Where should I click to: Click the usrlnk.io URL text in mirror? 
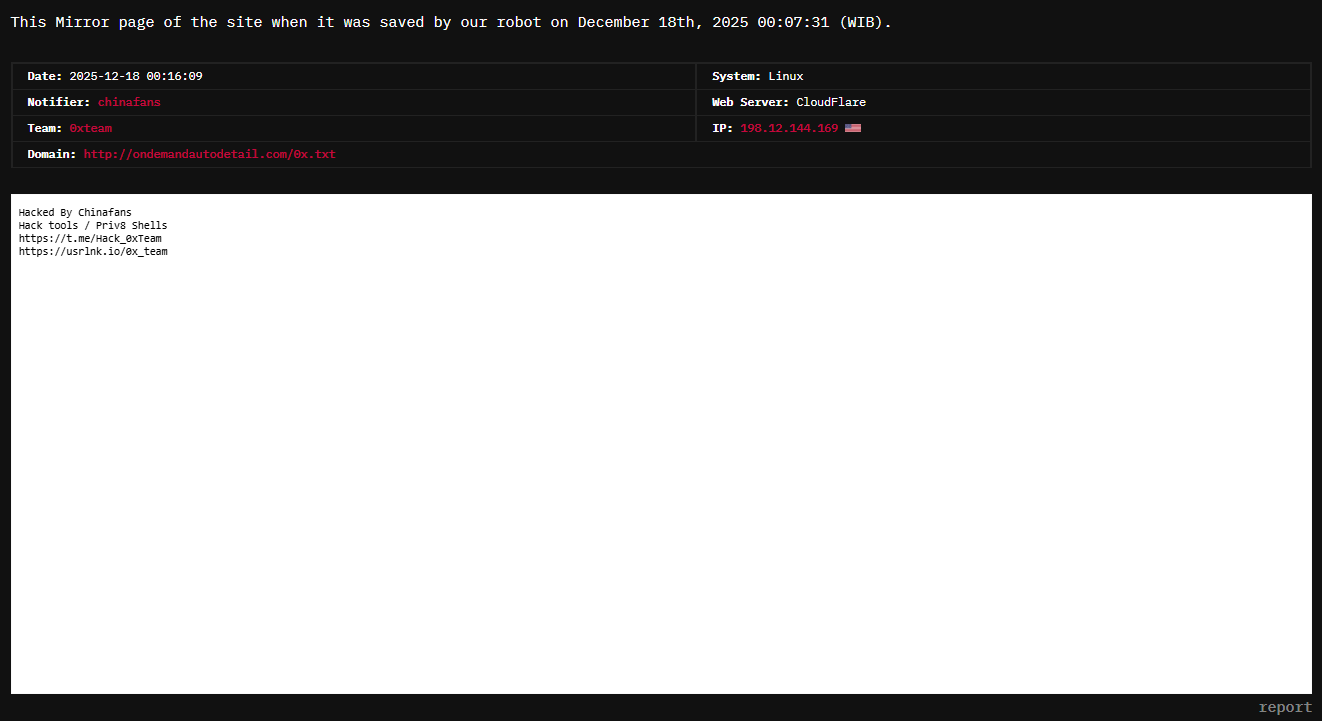[93, 251]
